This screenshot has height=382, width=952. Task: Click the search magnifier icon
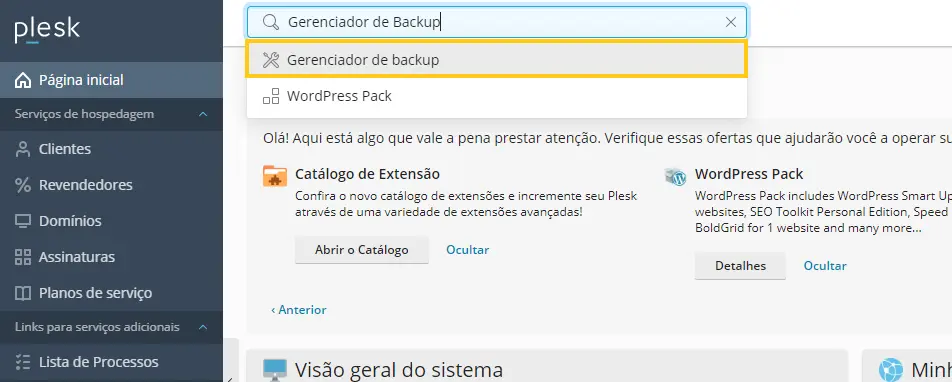270,22
